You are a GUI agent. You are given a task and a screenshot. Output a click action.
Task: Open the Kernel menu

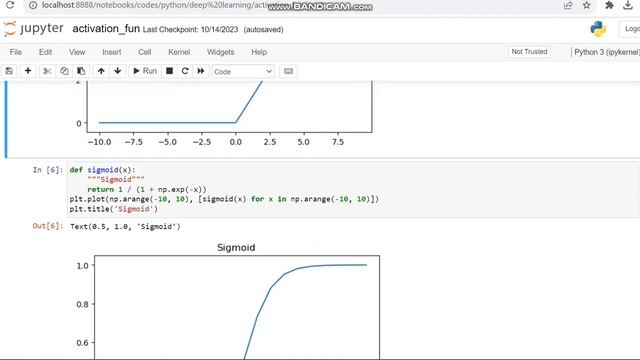coord(179,52)
